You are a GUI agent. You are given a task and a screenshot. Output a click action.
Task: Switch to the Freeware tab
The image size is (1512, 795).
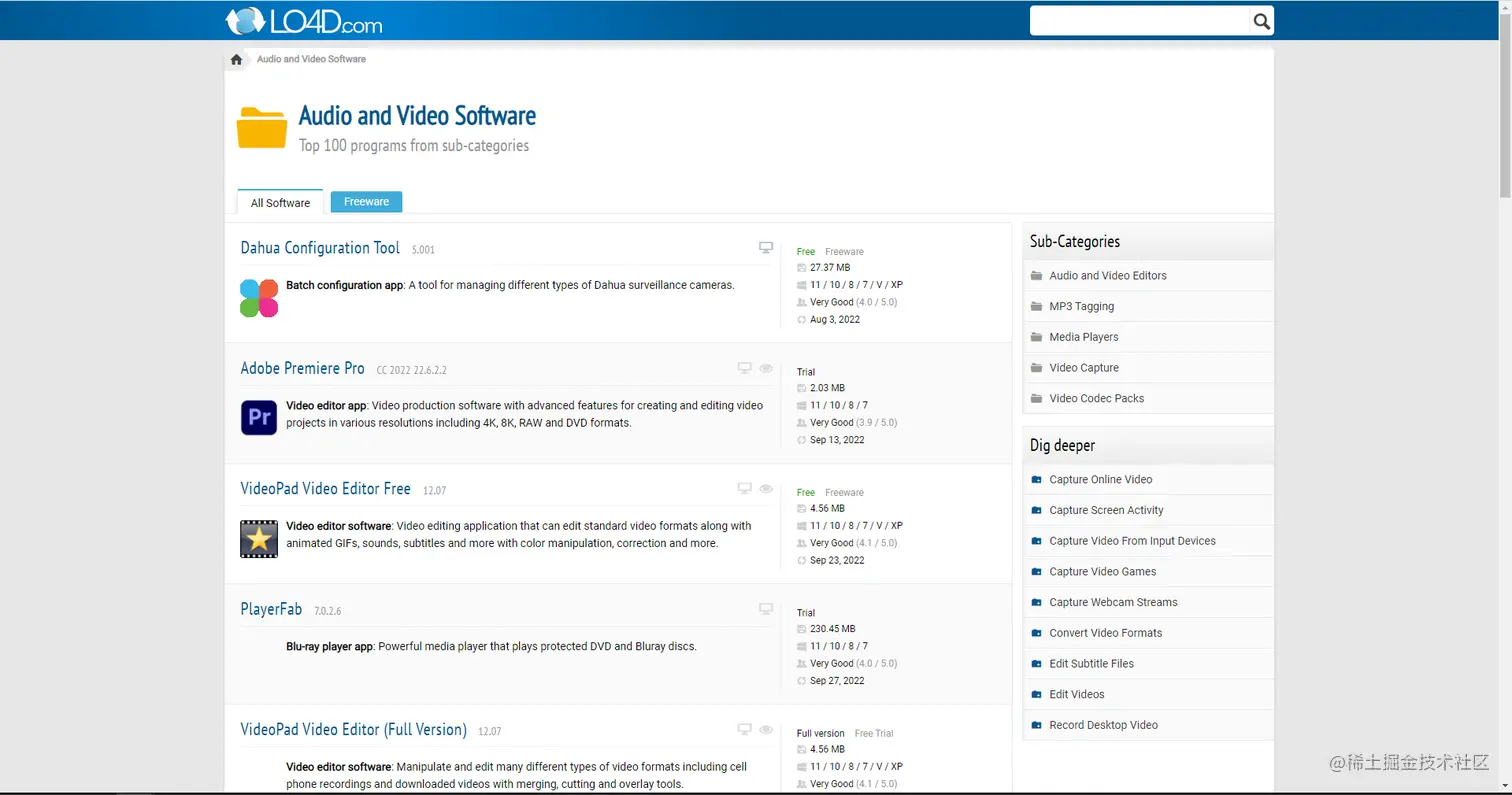tap(366, 201)
